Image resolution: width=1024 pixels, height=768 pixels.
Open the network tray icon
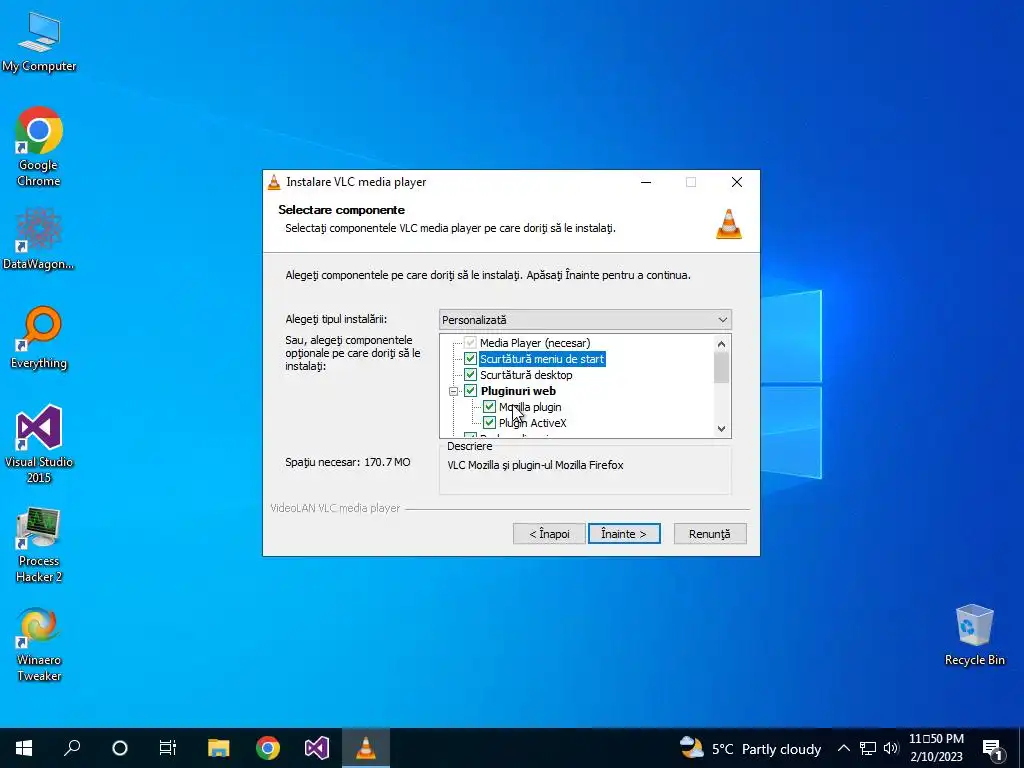(868, 748)
